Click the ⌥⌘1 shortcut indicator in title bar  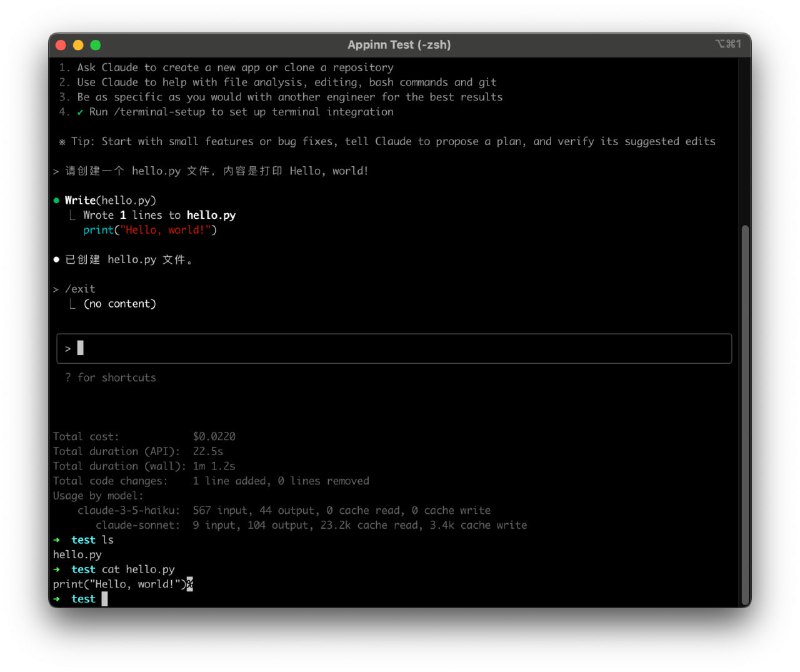(727, 45)
